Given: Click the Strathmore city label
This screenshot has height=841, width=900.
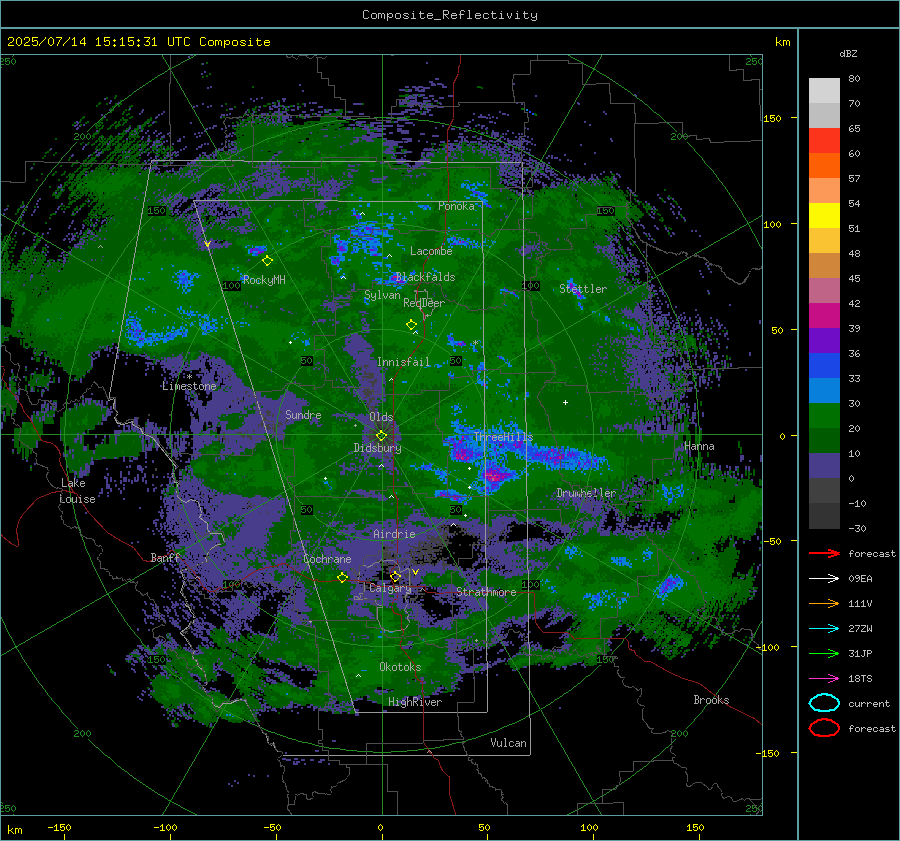Looking at the screenshot, I should point(486,592).
